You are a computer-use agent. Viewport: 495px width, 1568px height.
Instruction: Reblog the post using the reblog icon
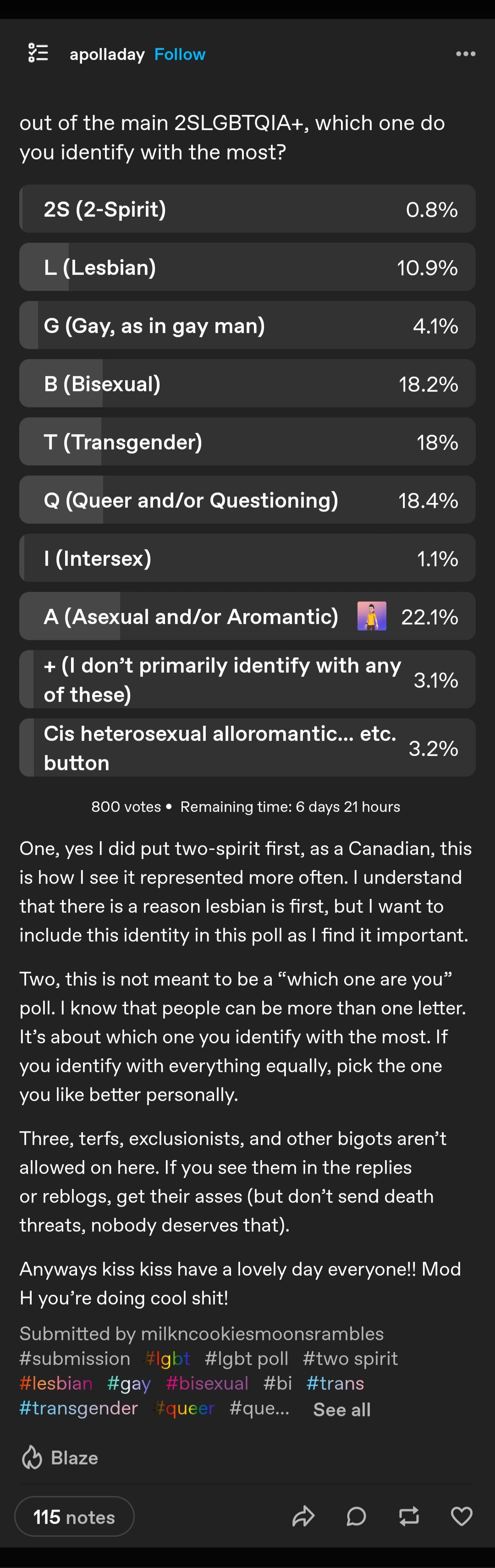[x=408, y=1516]
